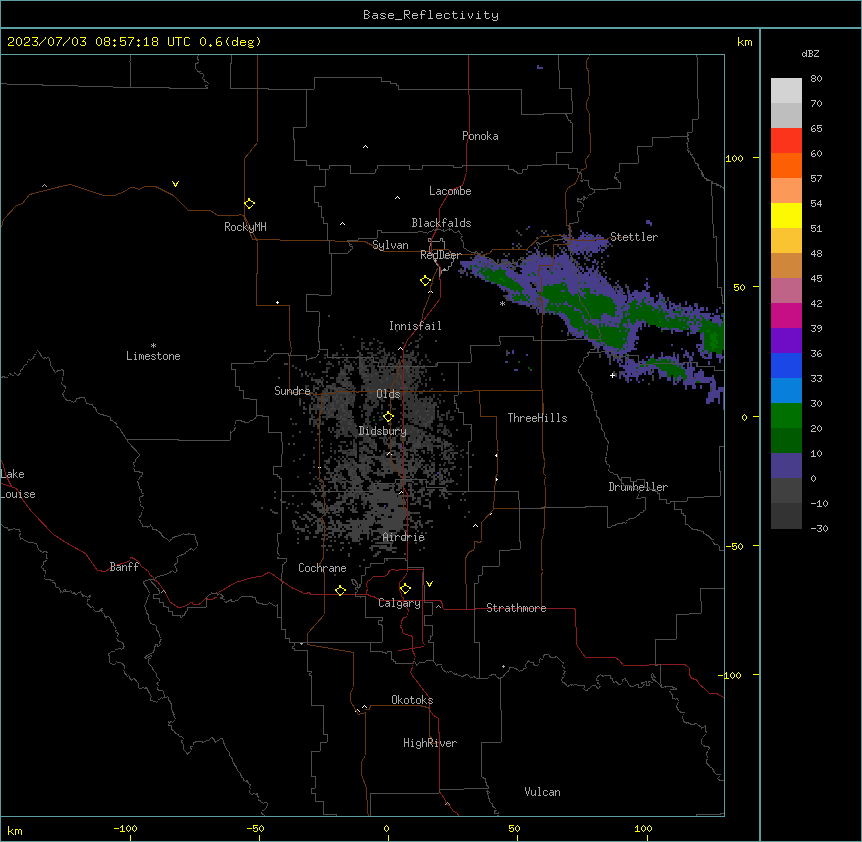Click the Calgary label

pos(399,603)
